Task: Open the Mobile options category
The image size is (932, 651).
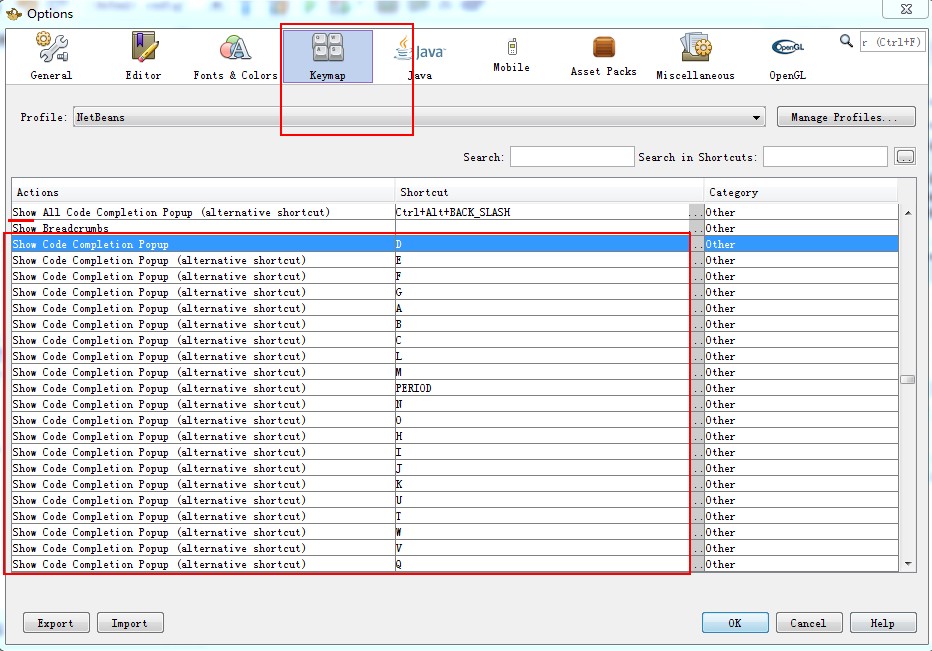Action: (x=511, y=55)
